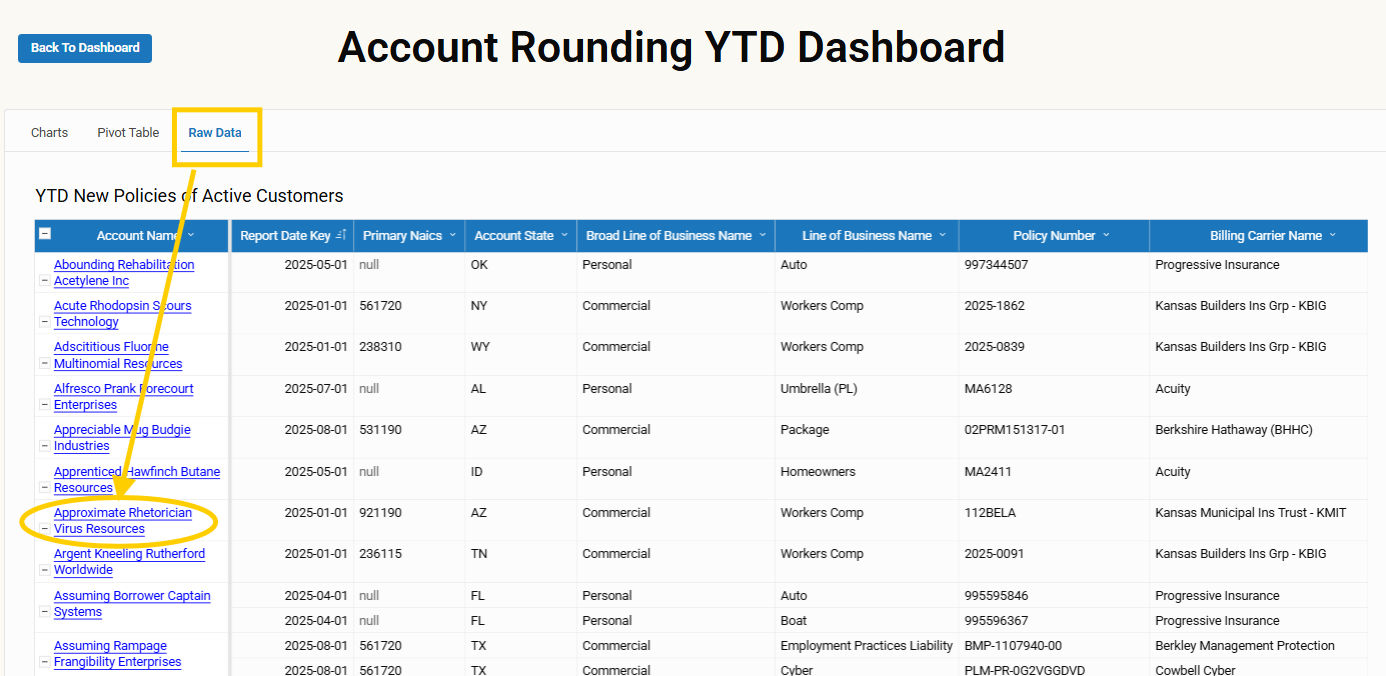1386x676 pixels.
Task: Collapse the Abounding Rehabilitation Acetylene Inc row
Action: pyautogui.click(x=44, y=281)
